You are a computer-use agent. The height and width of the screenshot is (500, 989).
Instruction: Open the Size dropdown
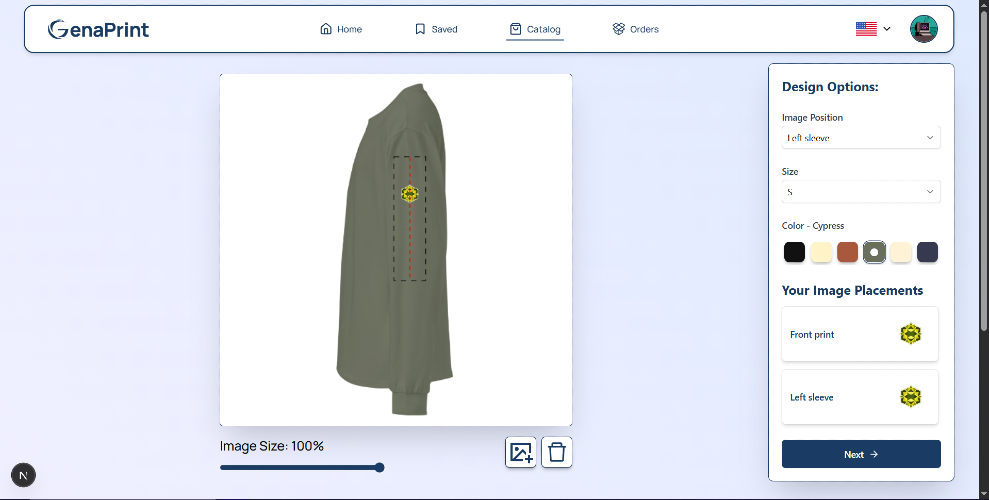861,192
